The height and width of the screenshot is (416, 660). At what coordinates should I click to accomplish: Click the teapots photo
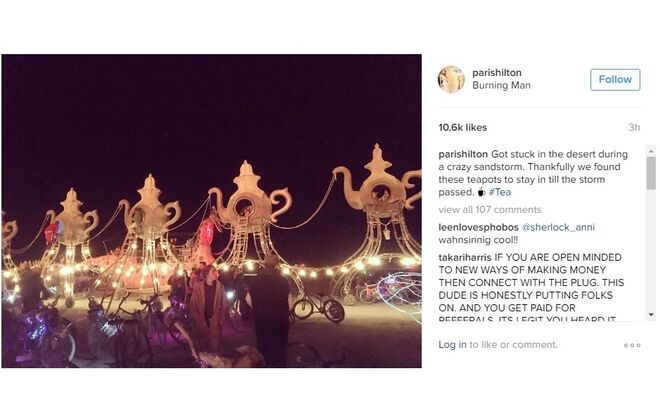pos(211,211)
